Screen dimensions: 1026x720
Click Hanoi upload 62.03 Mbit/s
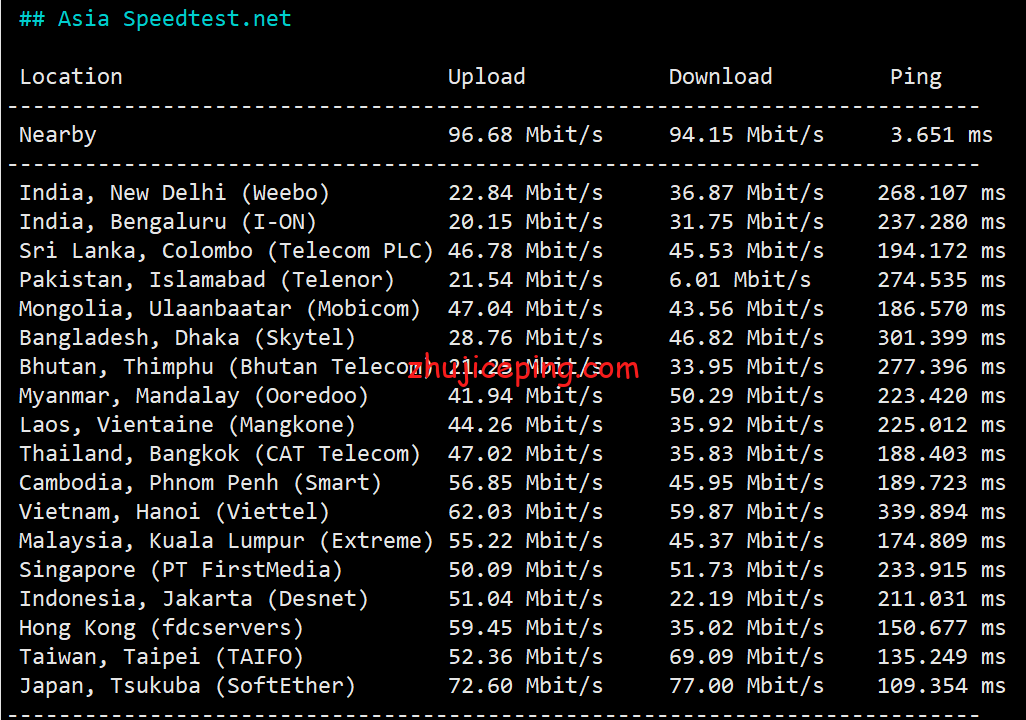click(525, 512)
